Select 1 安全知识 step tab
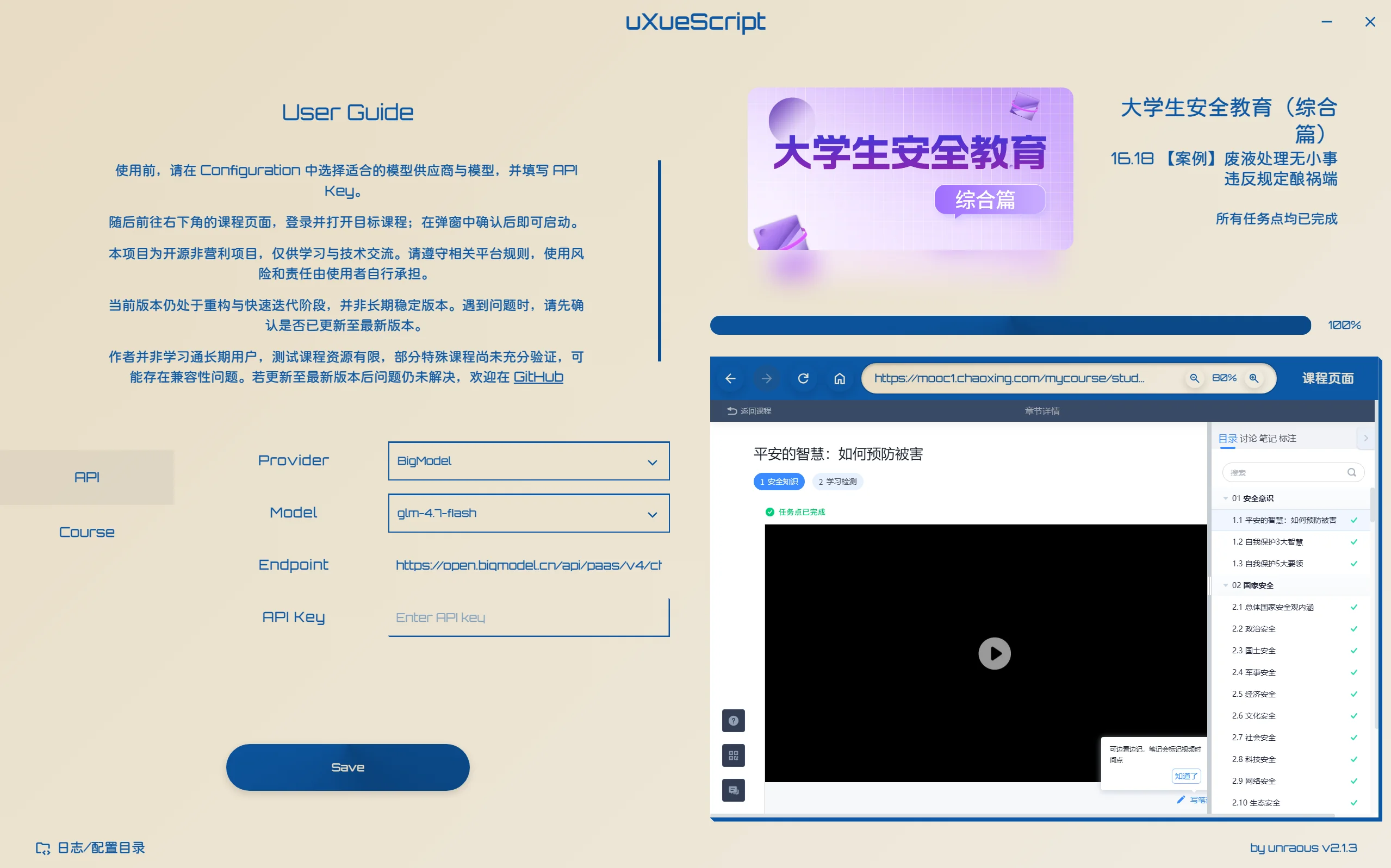This screenshot has height=868, width=1391. coord(779,482)
